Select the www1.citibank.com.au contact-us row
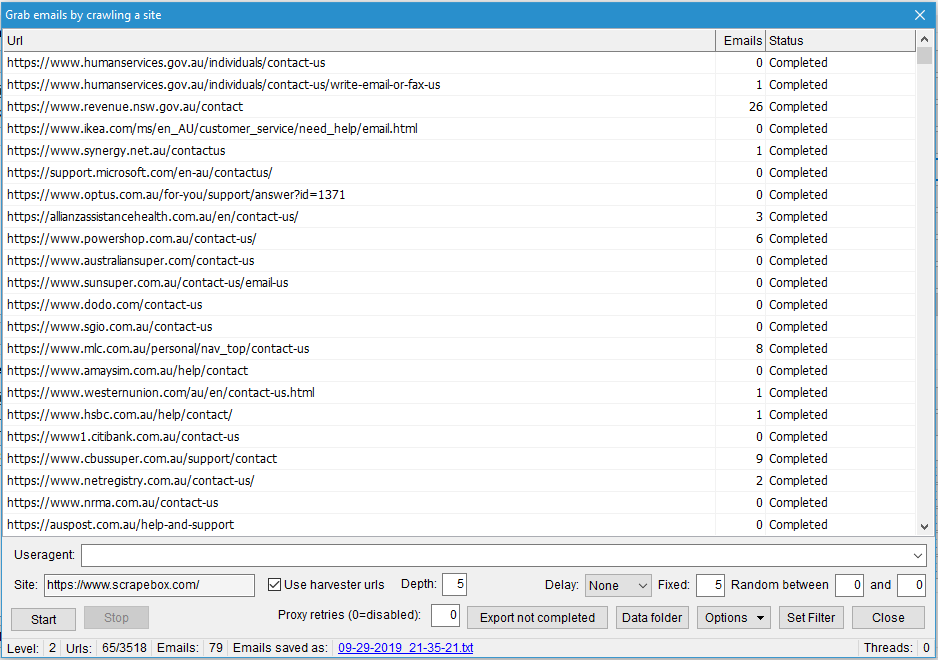 coord(459,437)
